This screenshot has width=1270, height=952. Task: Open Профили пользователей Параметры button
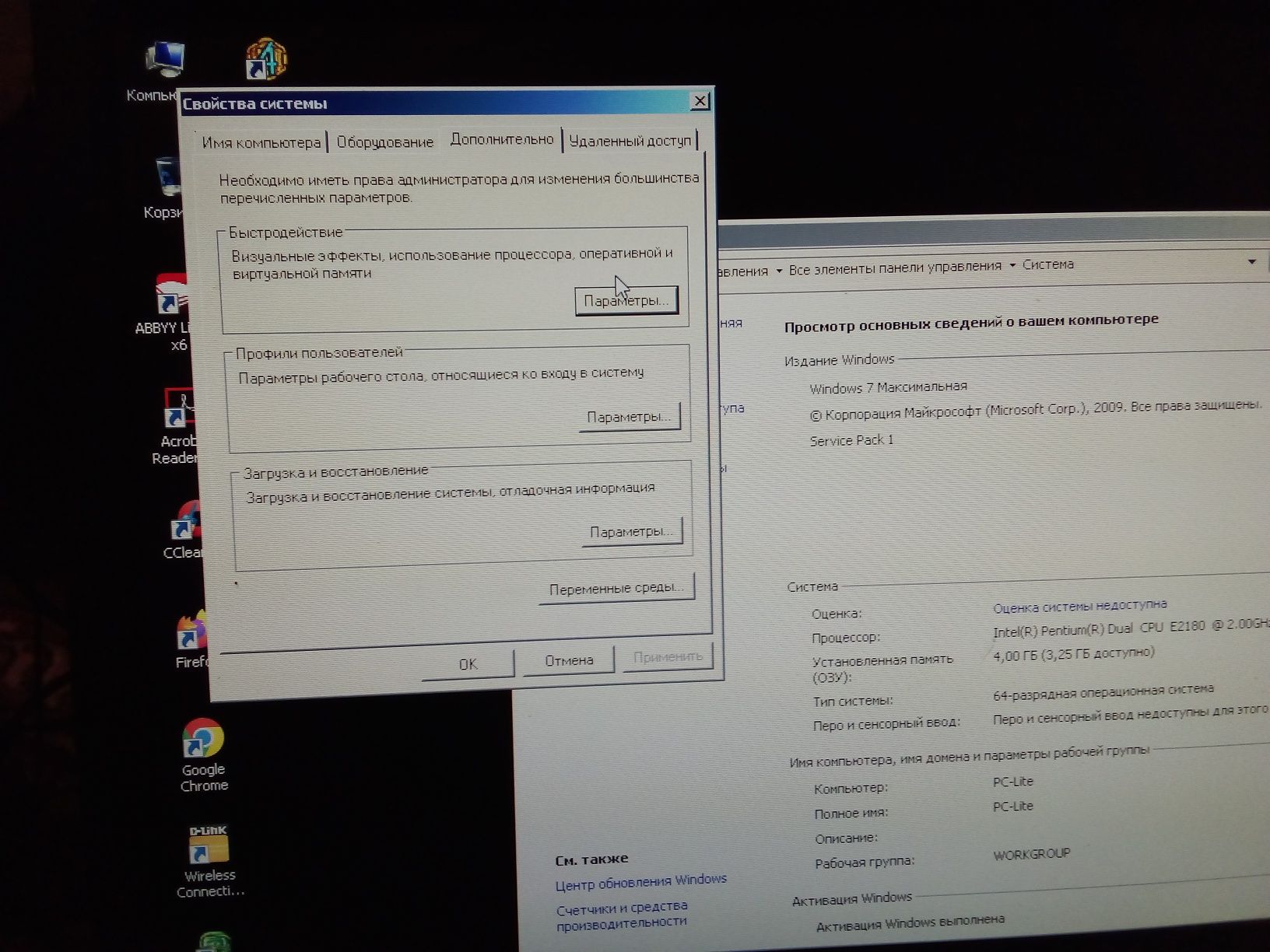click(x=629, y=417)
